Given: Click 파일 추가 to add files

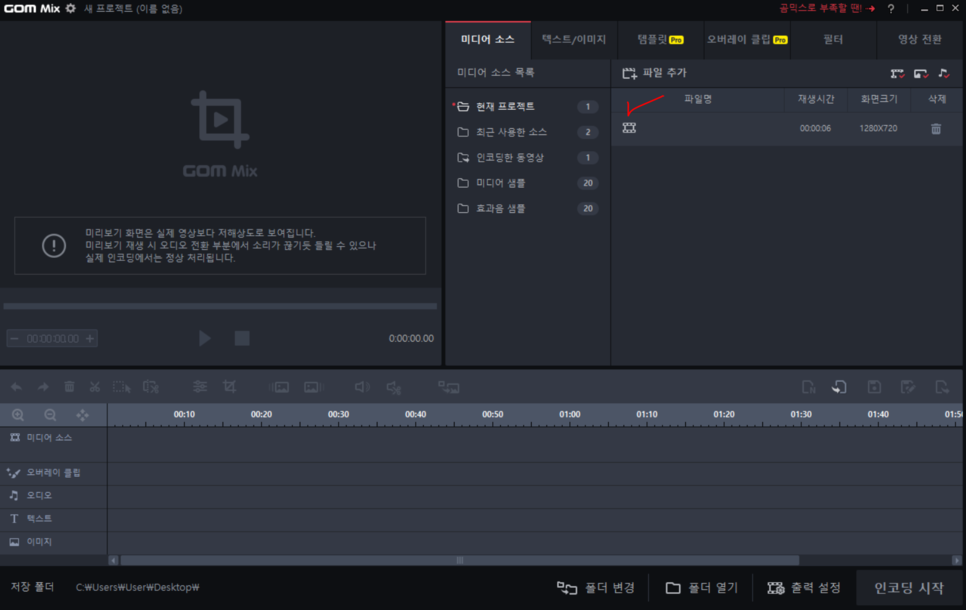Looking at the screenshot, I should pos(654,73).
